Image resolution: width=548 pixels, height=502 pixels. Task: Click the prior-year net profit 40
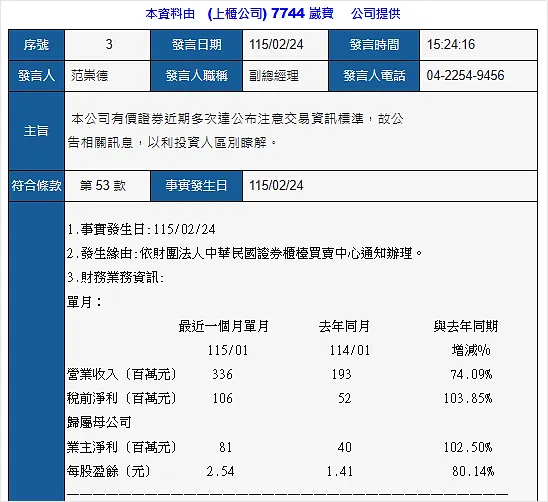tap(345, 447)
